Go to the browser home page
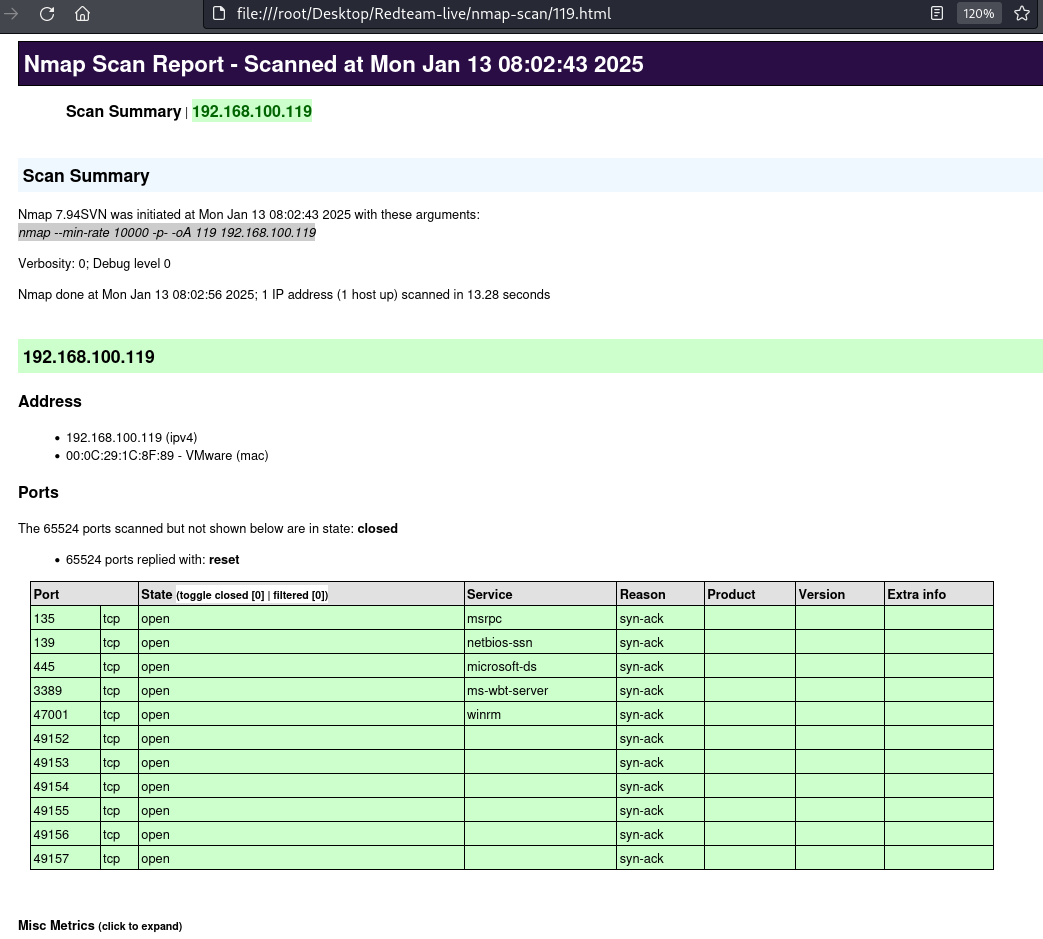1043x939 pixels. (83, 14)
